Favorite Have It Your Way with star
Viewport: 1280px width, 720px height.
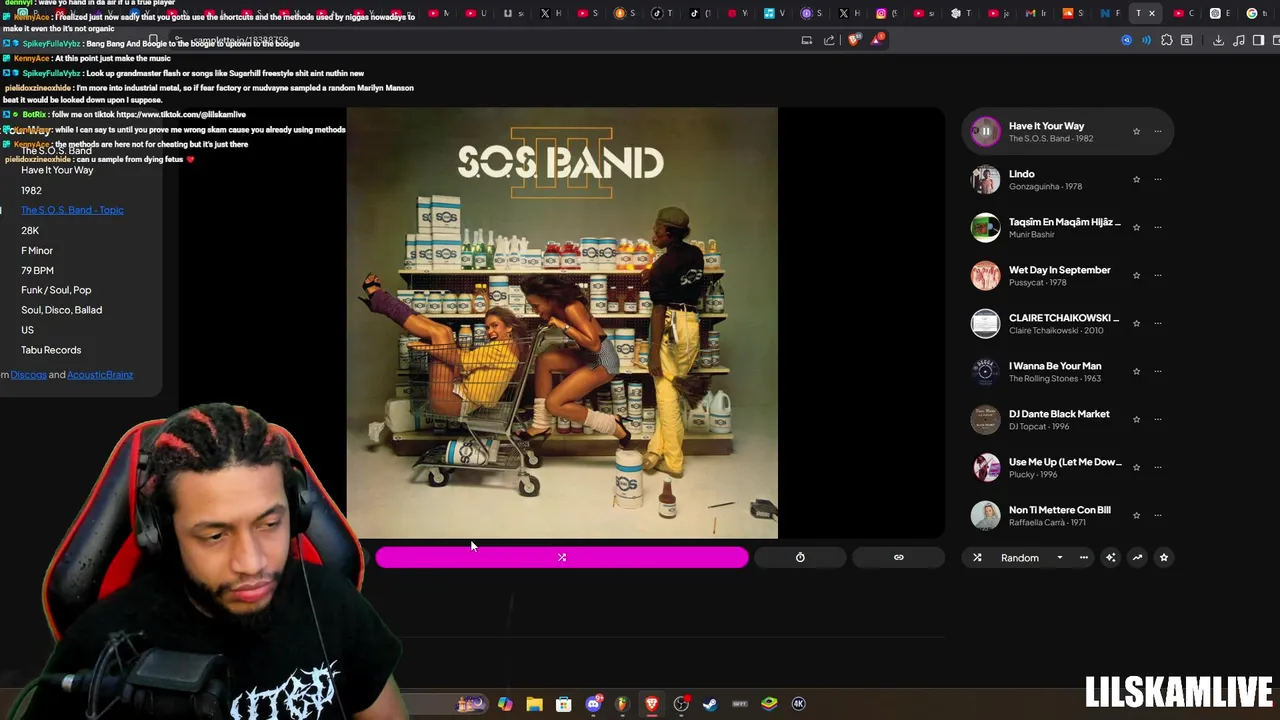[1136, 131]
